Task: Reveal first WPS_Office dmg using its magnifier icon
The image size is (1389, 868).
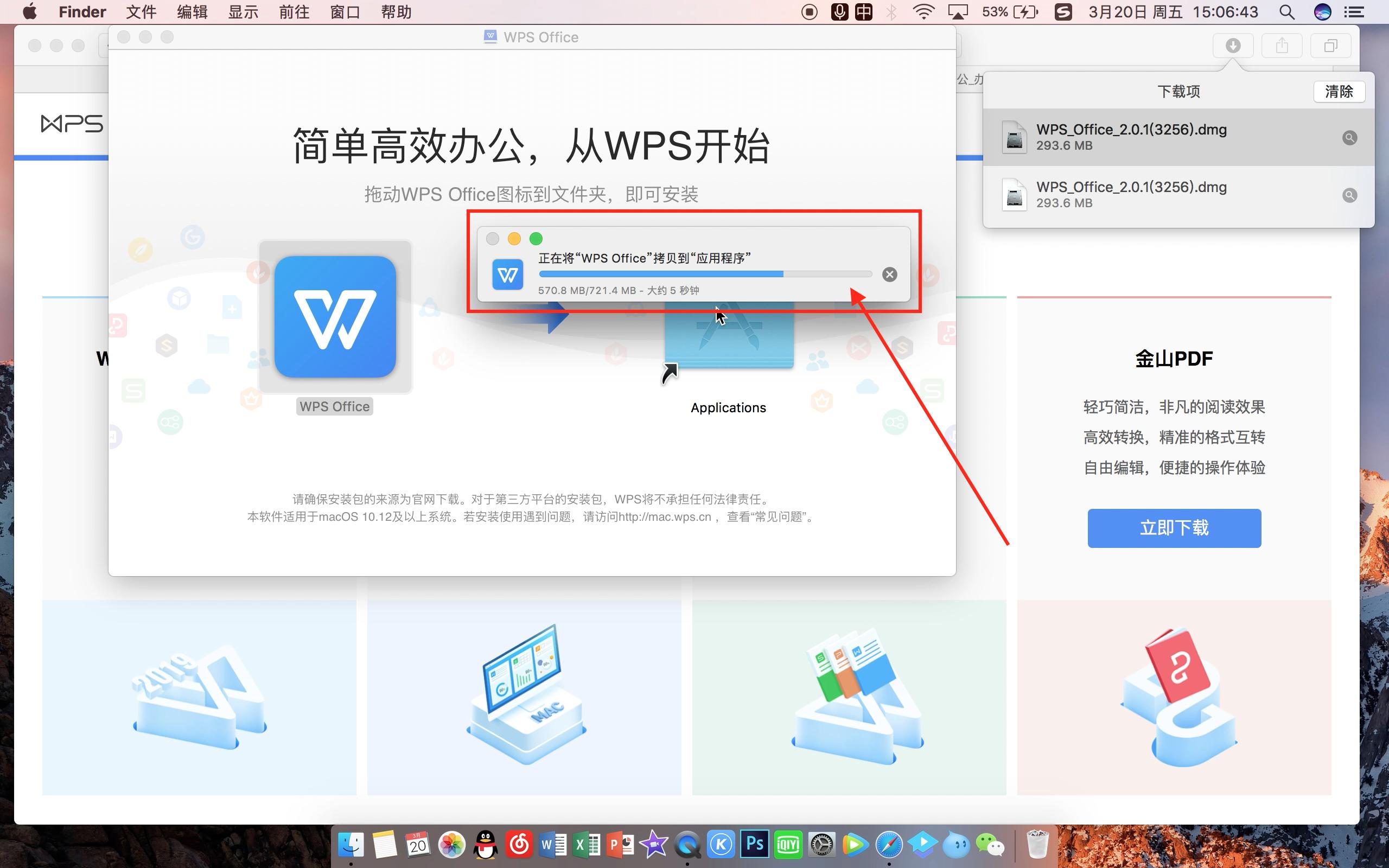Action: click(1350, 137)
